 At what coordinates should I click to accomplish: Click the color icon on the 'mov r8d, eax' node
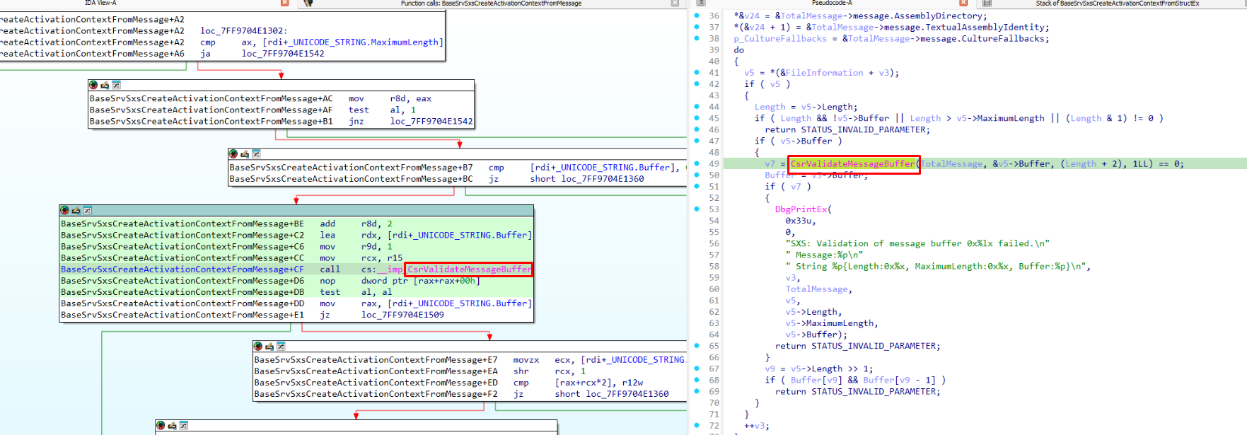click(x=94, y=86)
